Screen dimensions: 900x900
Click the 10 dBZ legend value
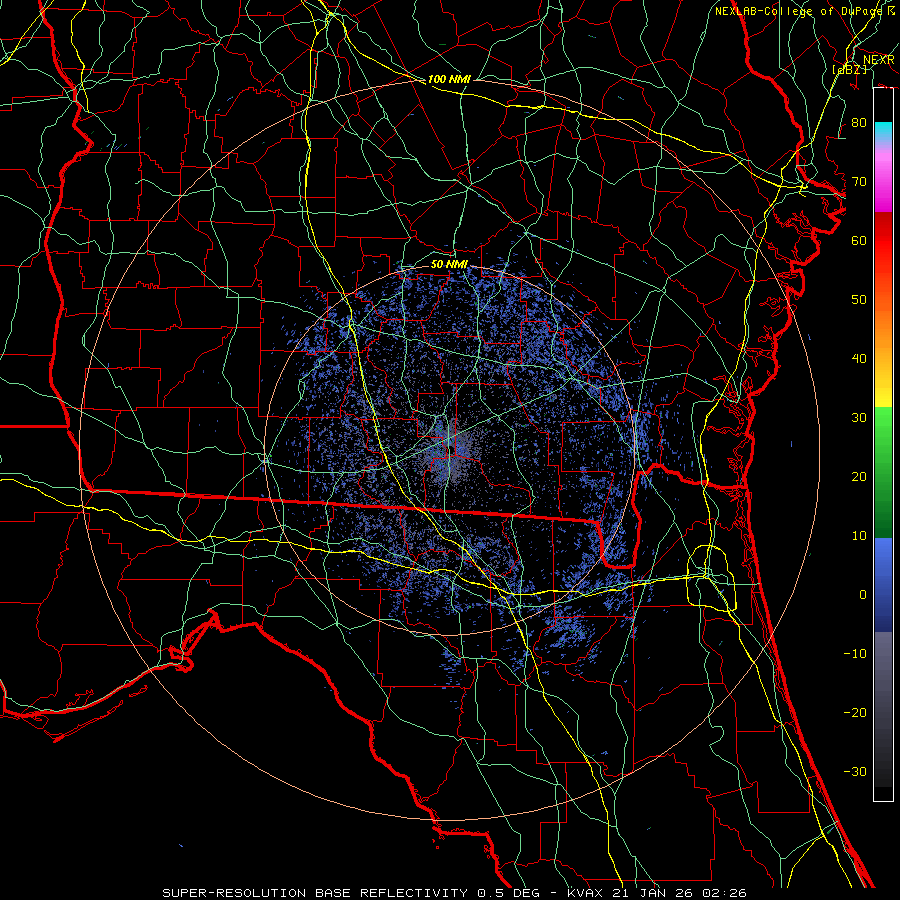(x=859, y=536)
